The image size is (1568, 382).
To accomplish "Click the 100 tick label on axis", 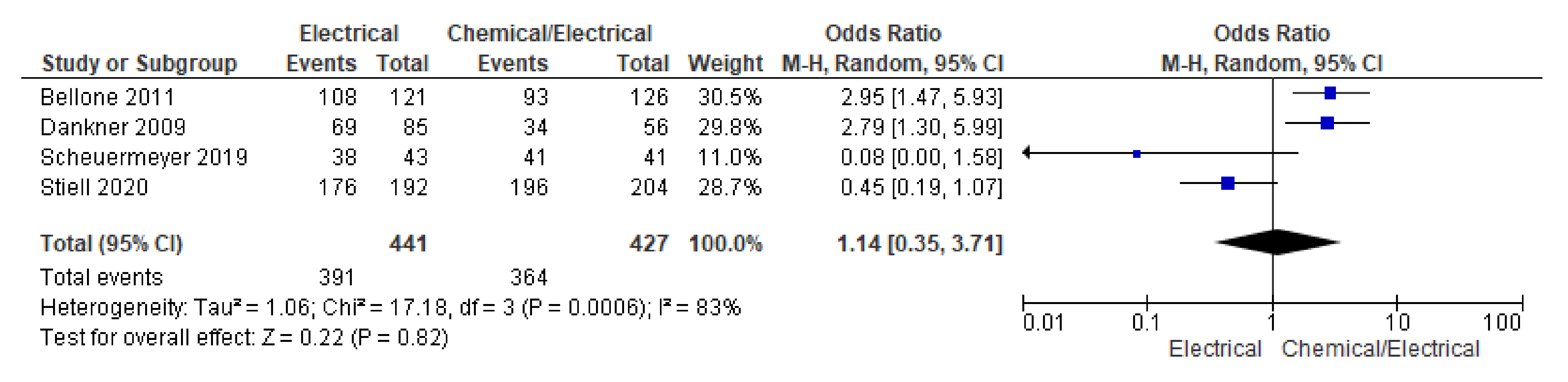I will [x=1502, y=322].
